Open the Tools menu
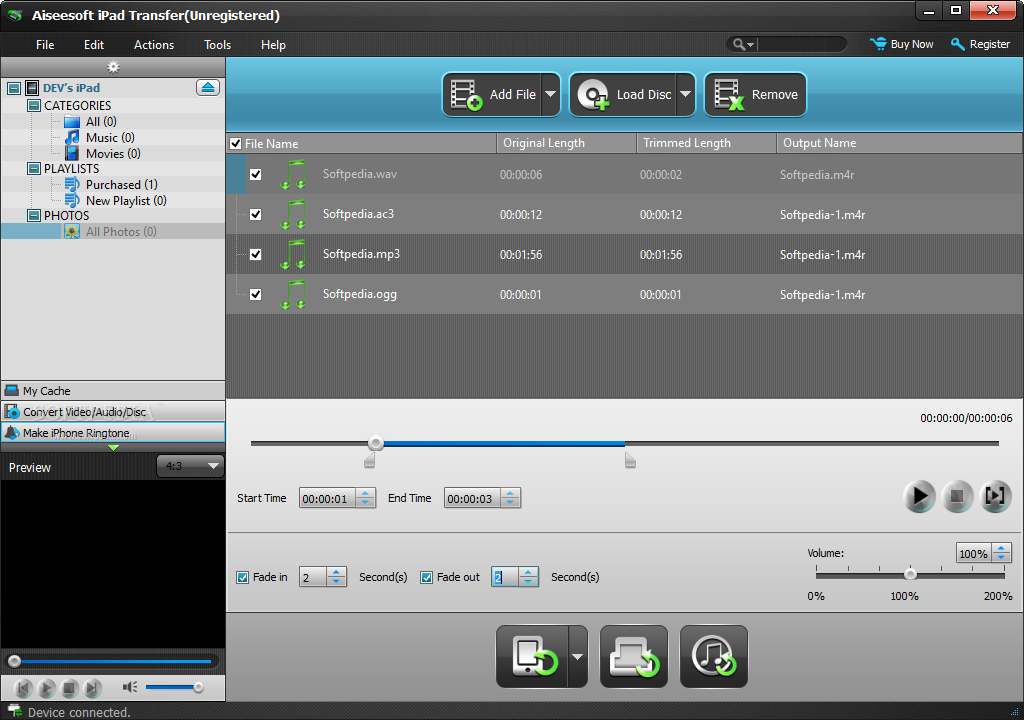 [217, 44]
